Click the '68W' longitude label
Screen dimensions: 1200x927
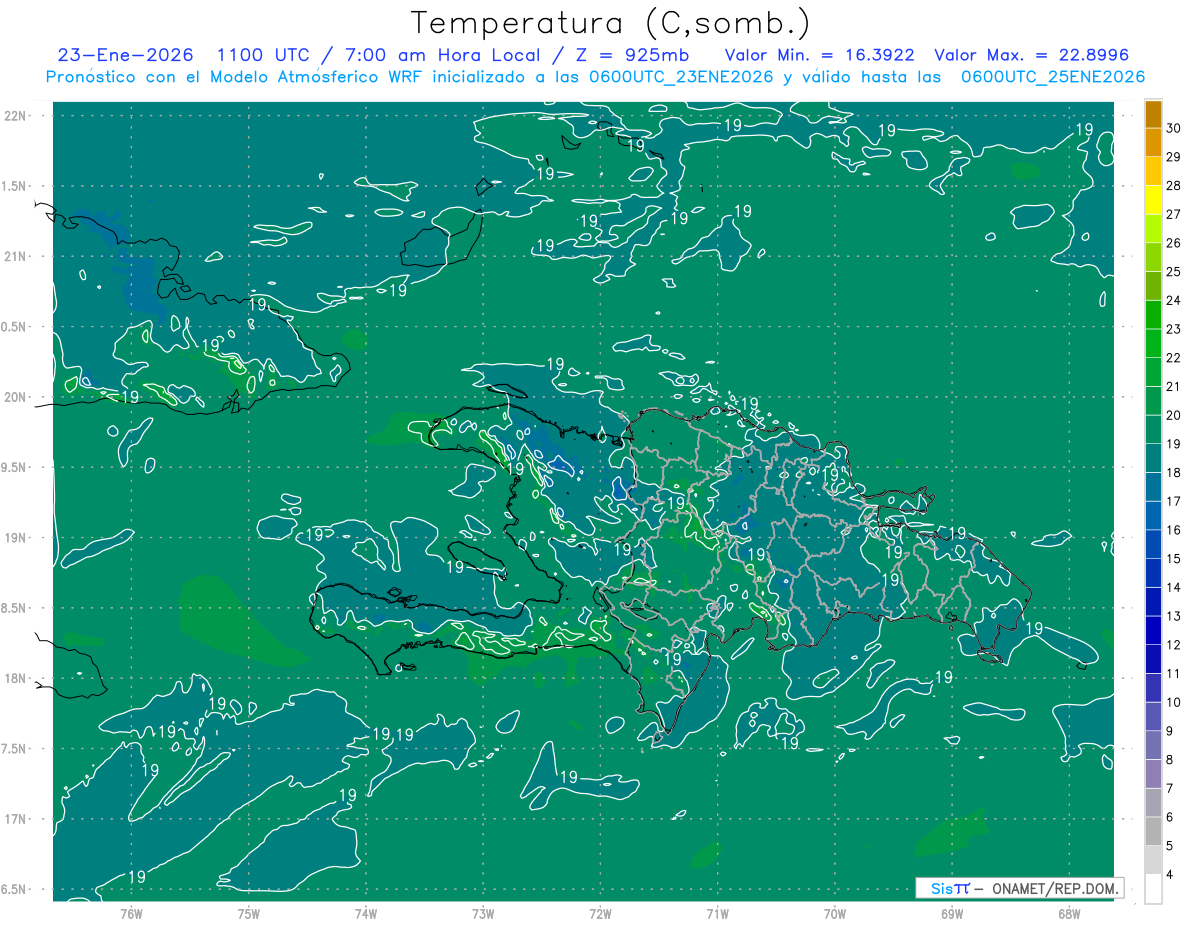pyautogui.click(x=1069, y=913)
